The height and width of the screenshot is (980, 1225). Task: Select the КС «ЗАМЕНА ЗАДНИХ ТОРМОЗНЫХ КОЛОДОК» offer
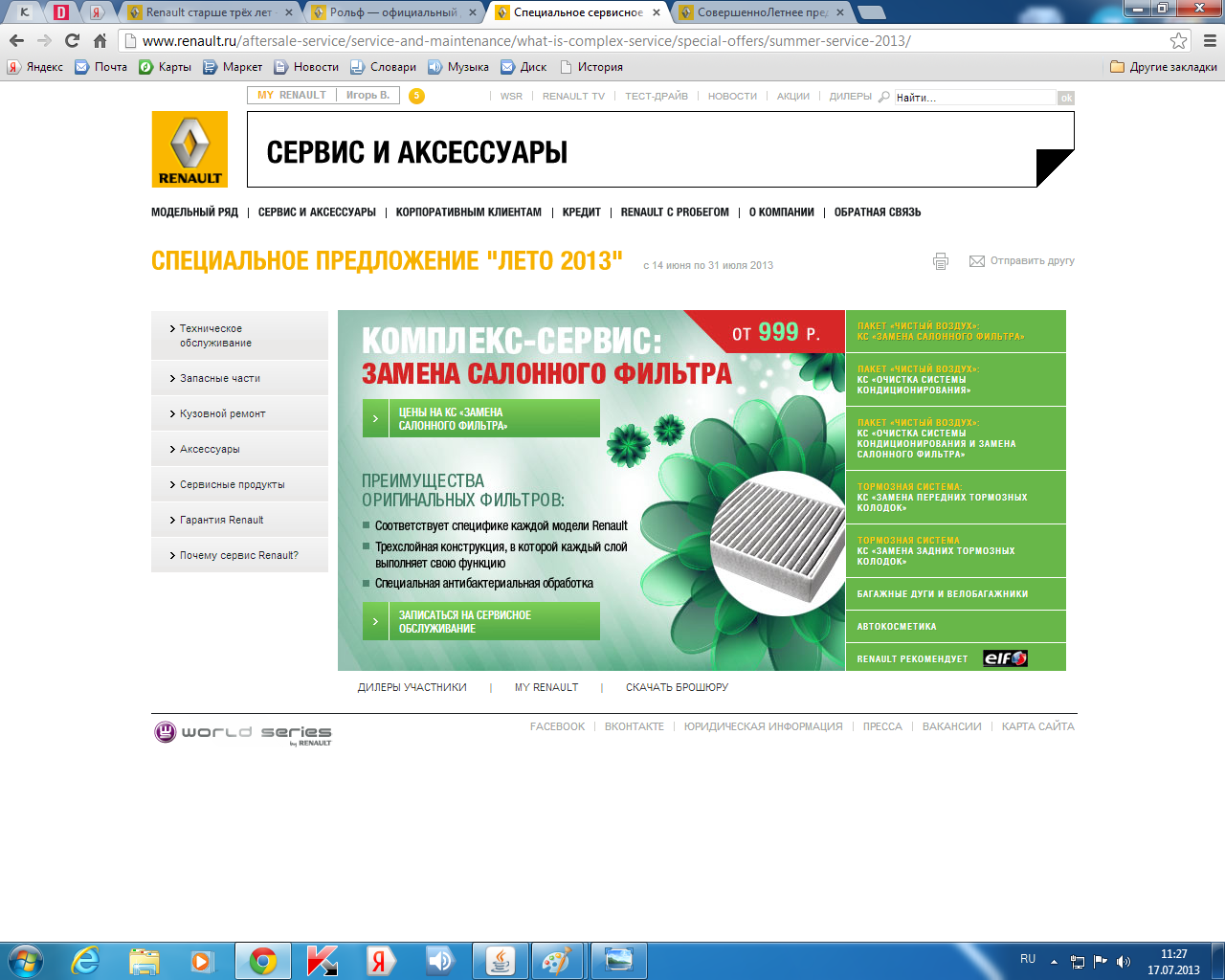pyautogui.click(x=956, y=550)
